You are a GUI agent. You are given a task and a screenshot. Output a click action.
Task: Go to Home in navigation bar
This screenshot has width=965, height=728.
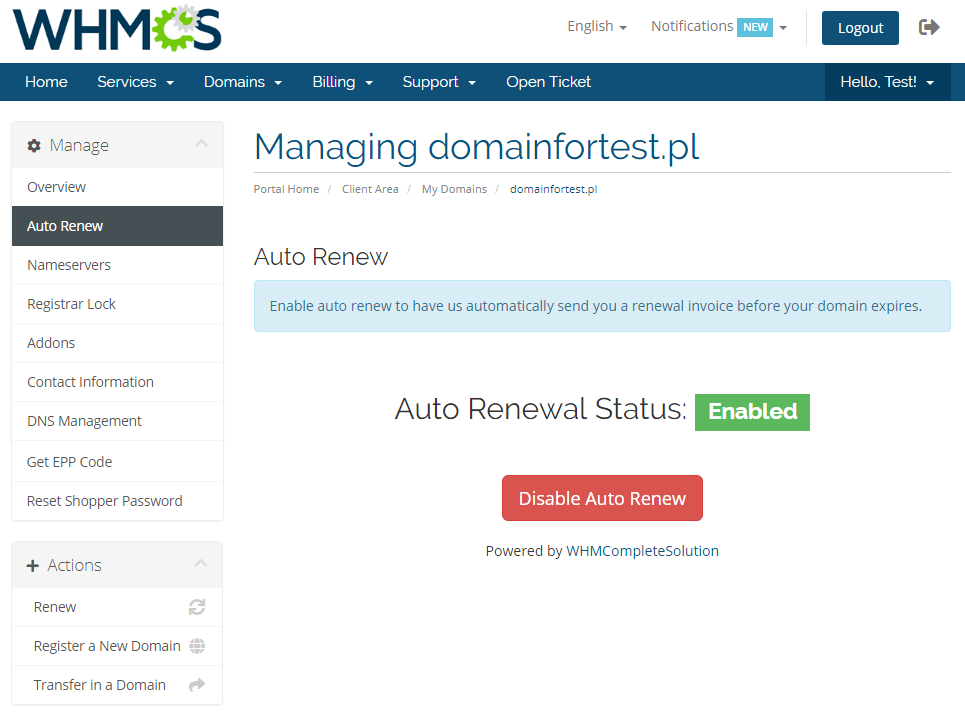click(46, 82)
